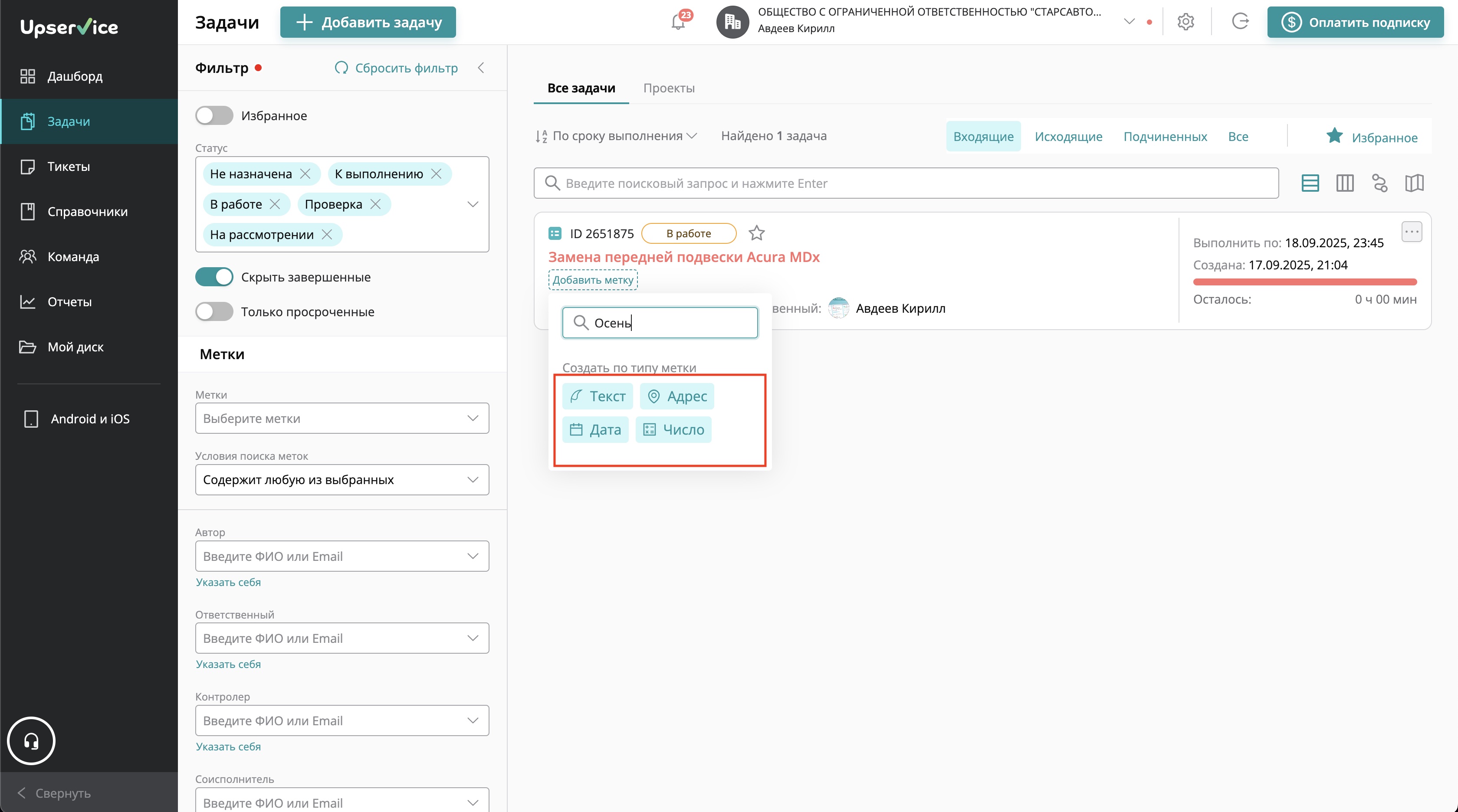The height and width of the screenshot is (812, 1458).
Task: Toggle 'Скрыть завершенные' switch off
Action: (214, 277)
